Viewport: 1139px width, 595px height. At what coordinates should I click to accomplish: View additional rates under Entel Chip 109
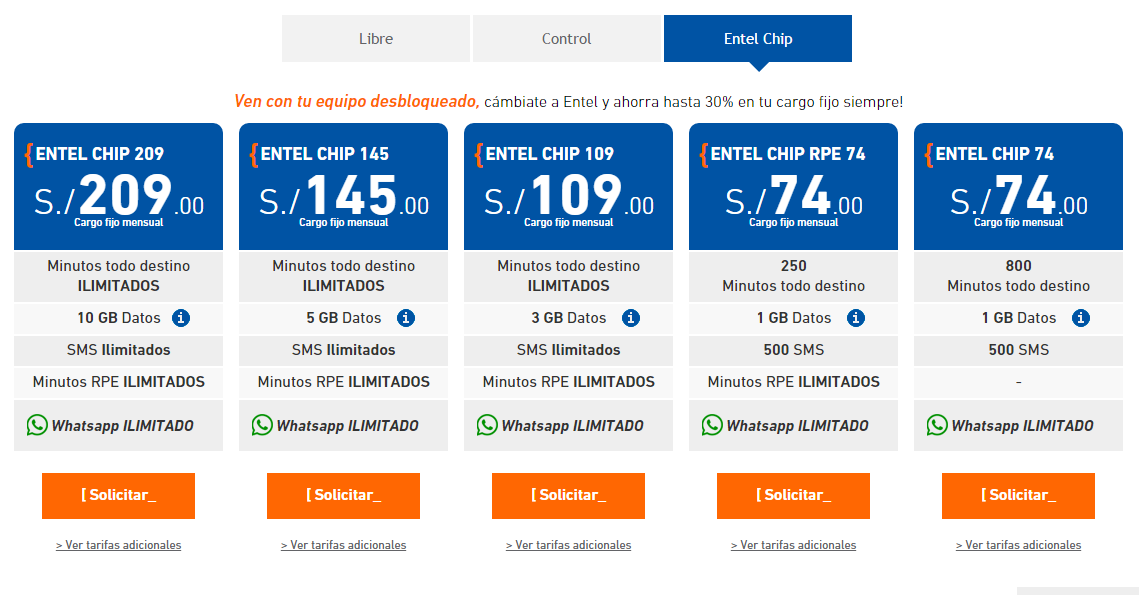(569, 545)
